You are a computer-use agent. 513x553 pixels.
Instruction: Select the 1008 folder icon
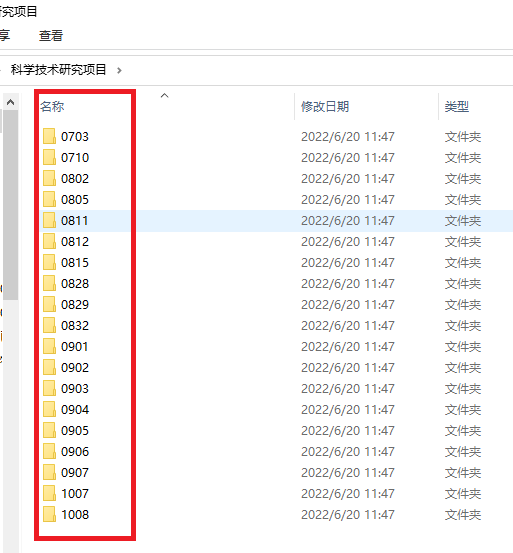49,514
